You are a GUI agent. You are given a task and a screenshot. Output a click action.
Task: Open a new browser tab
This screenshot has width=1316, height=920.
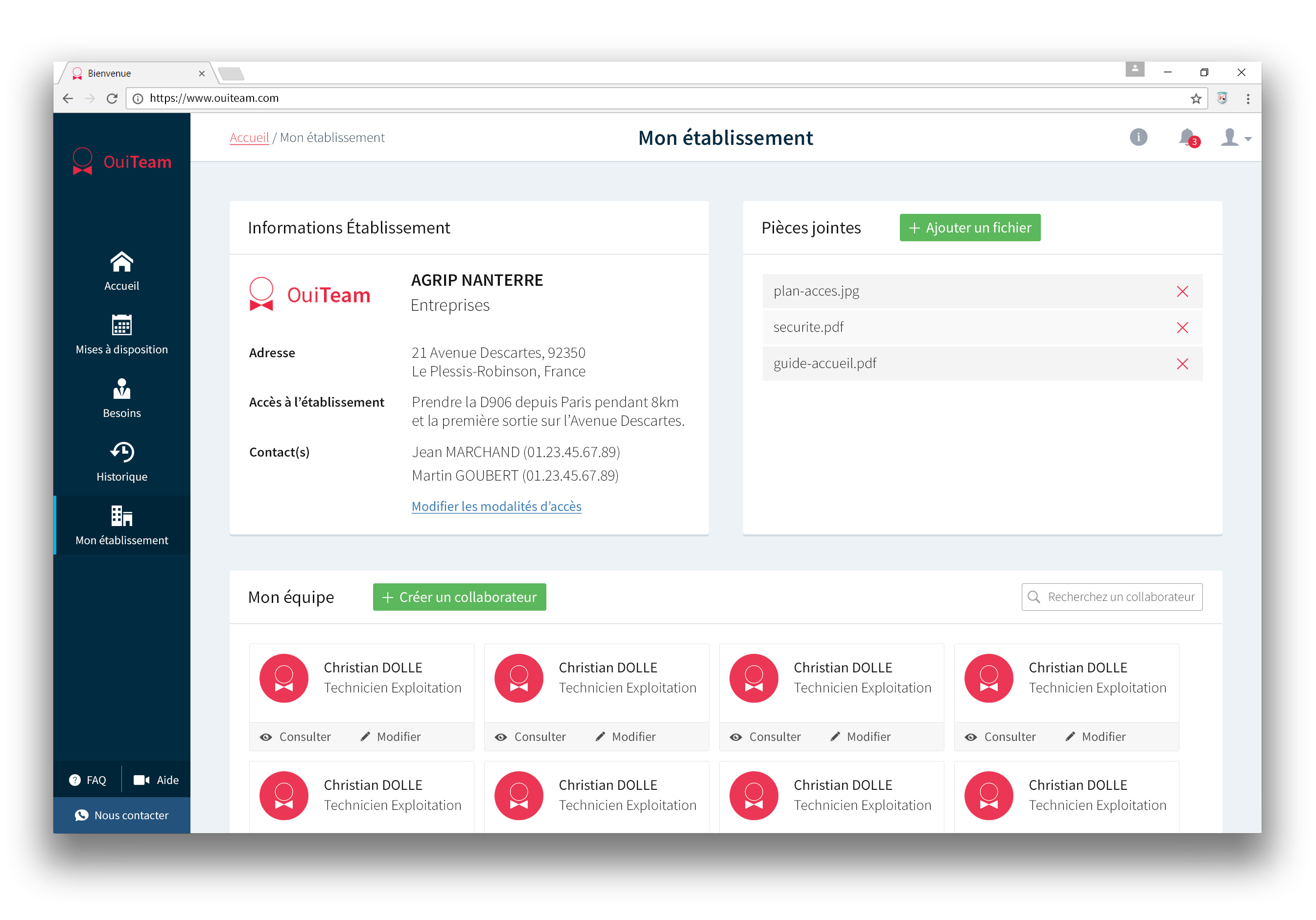(232, 73)
